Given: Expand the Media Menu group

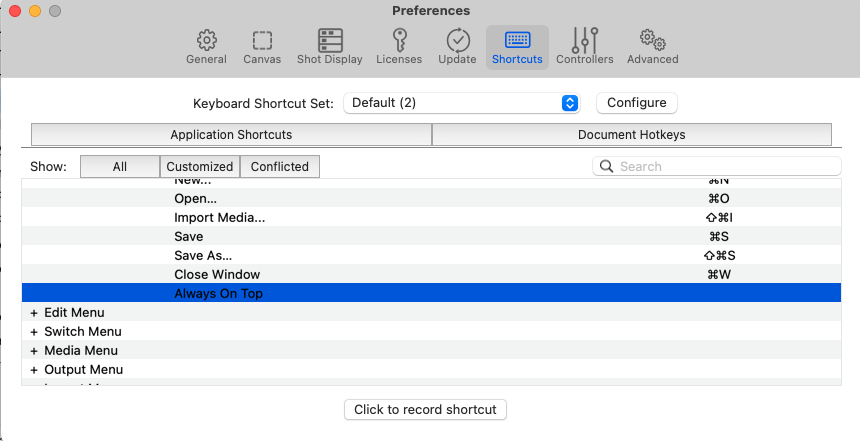Looking at the screenshot, I should pos(34,351).
